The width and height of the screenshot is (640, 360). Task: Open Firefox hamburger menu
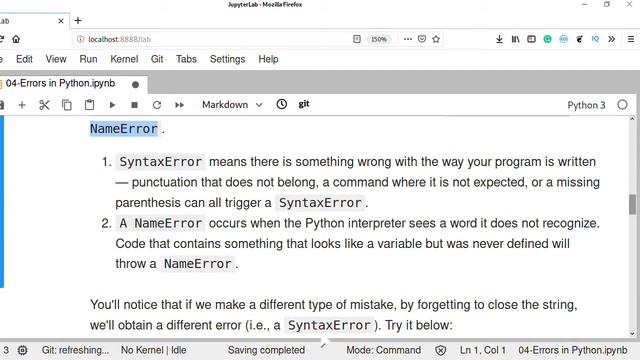click(x=631, y=39)
